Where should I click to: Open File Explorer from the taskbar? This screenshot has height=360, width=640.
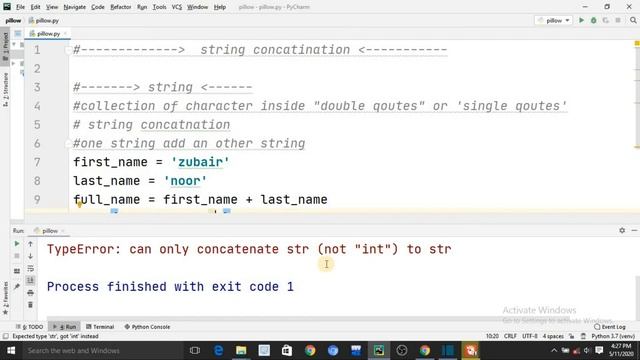pos(241,351)
